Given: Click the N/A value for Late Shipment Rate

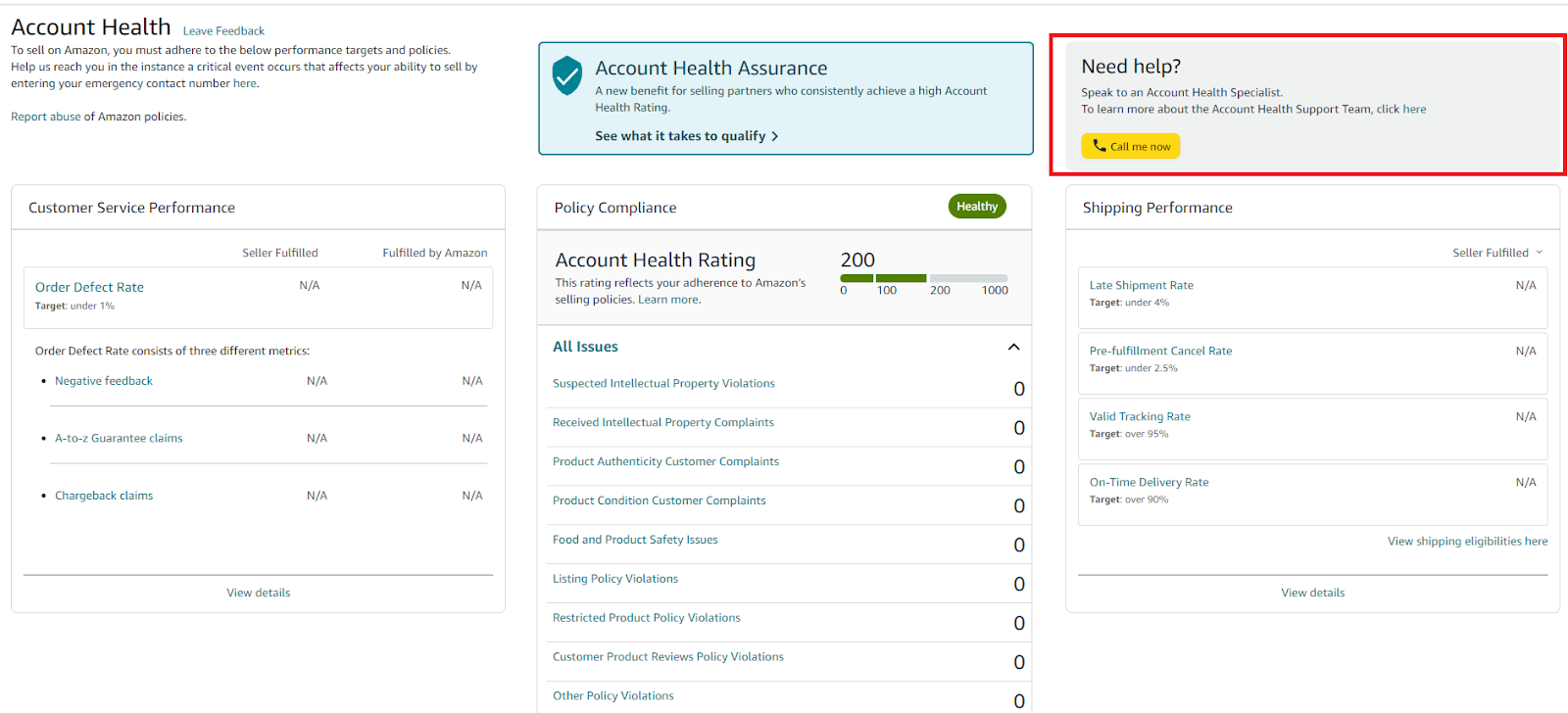Looking at the screenshot, I should [x=1526, y=285].
